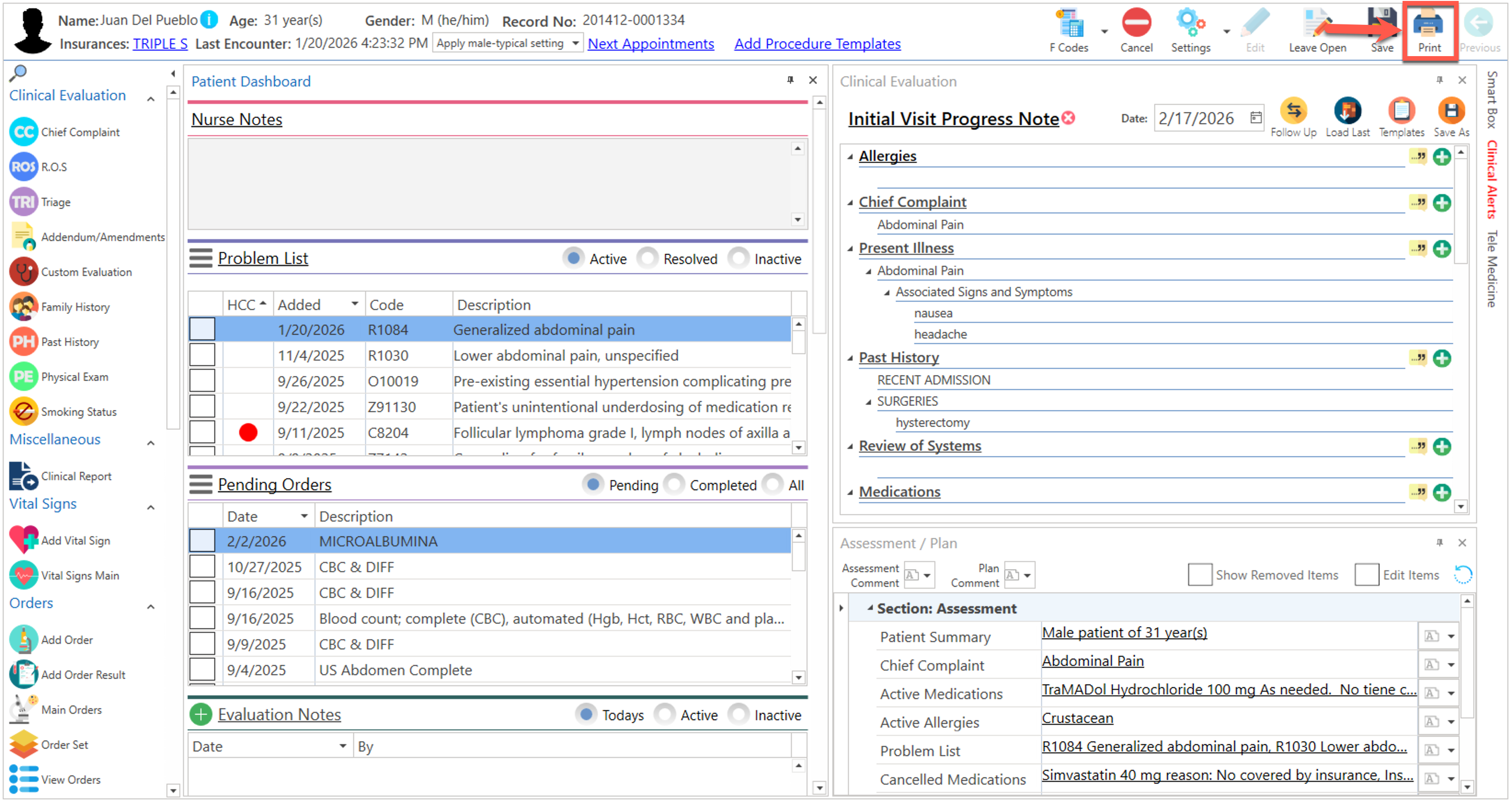This screenshot has height=803, width=1512.
Task: Click the Follow Up icon
Action: coord(1293,111)
